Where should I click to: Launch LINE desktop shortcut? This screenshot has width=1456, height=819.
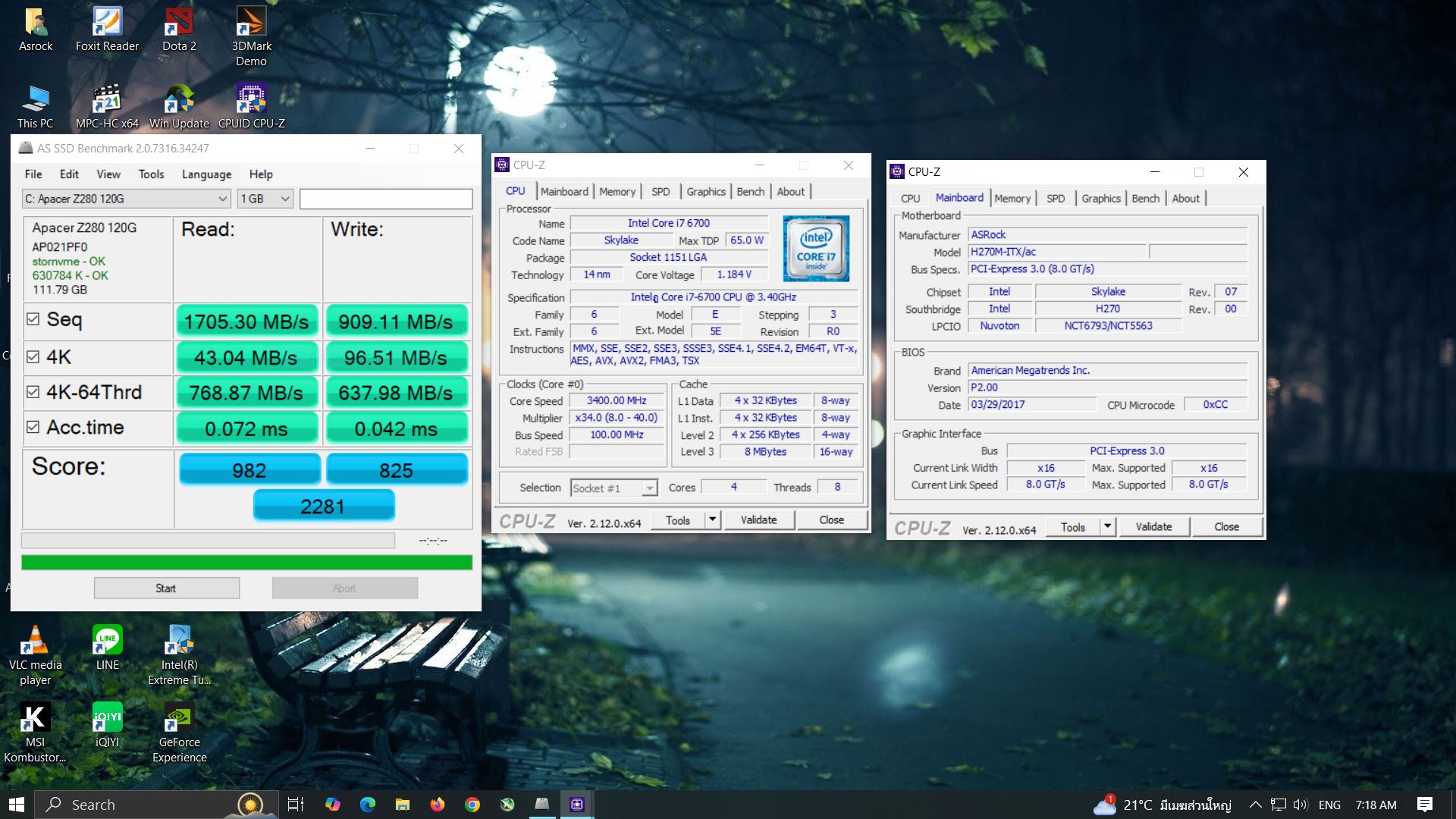click(107, 648)
